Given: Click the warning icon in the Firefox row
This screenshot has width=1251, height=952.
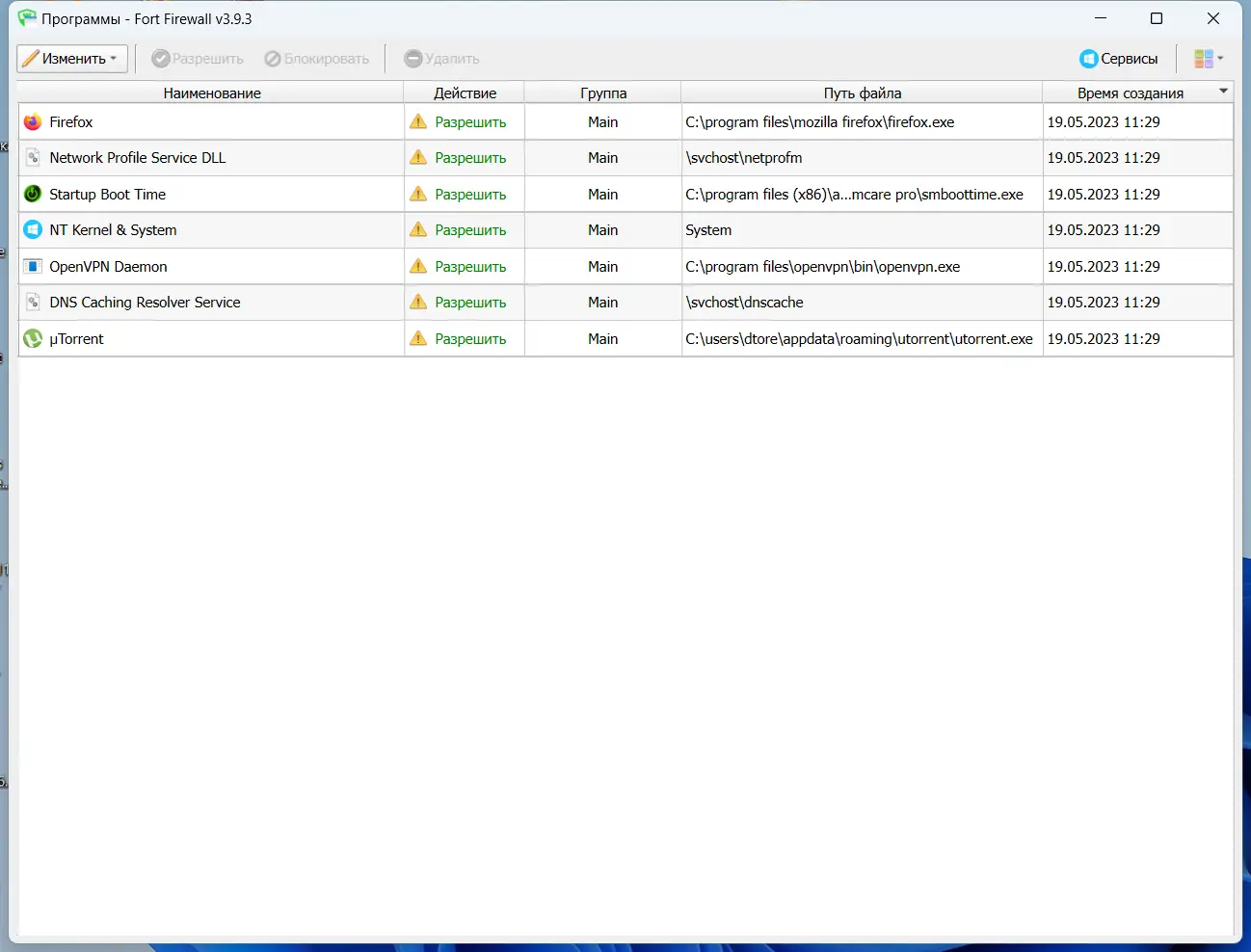Looking at the screenshot, I should [418, 122].
